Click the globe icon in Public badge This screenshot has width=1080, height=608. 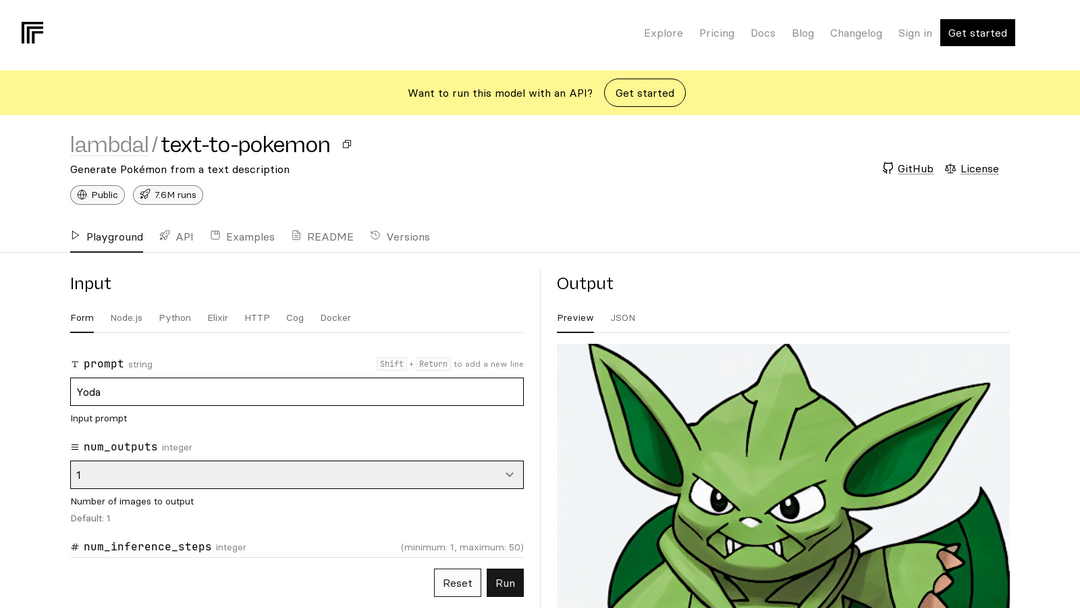[x=82, y=195]
